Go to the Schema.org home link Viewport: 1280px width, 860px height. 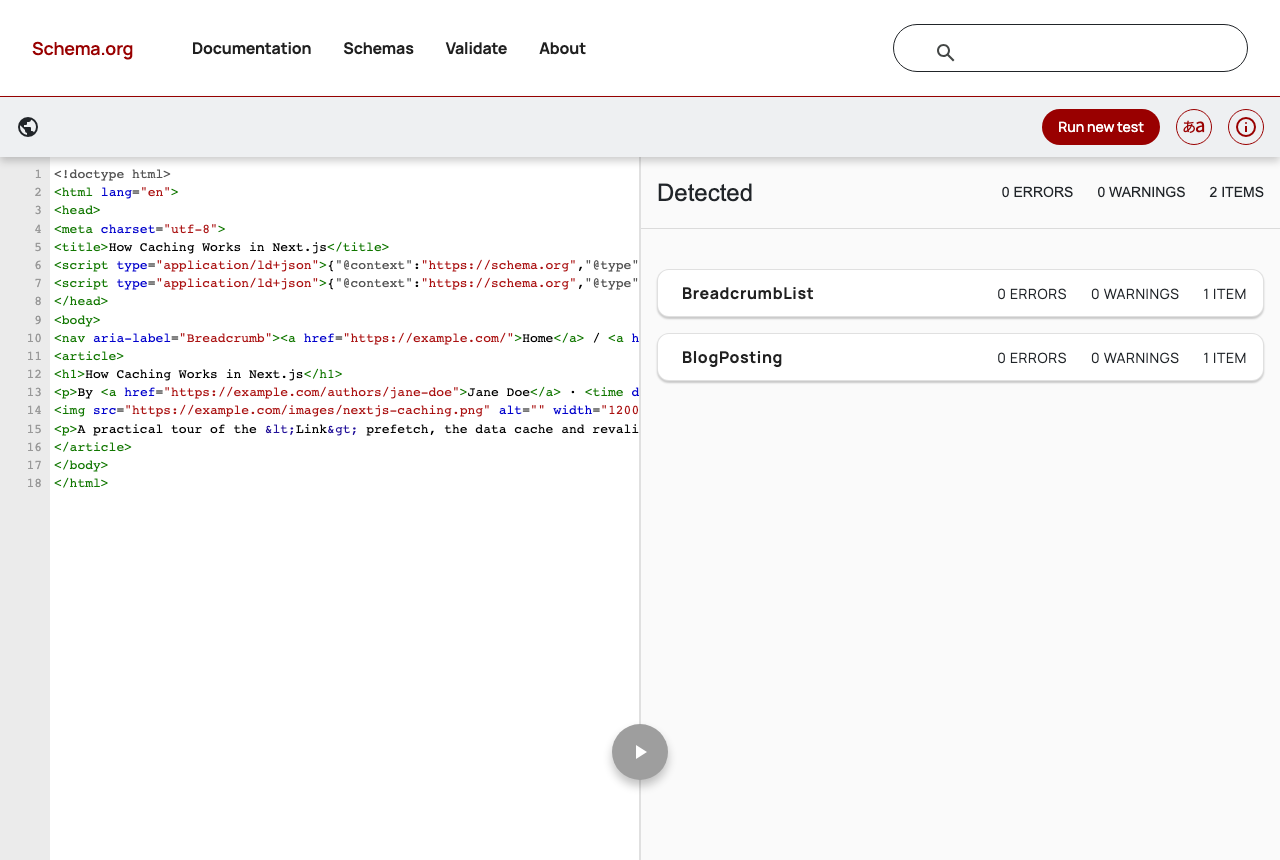pos(82,48)
